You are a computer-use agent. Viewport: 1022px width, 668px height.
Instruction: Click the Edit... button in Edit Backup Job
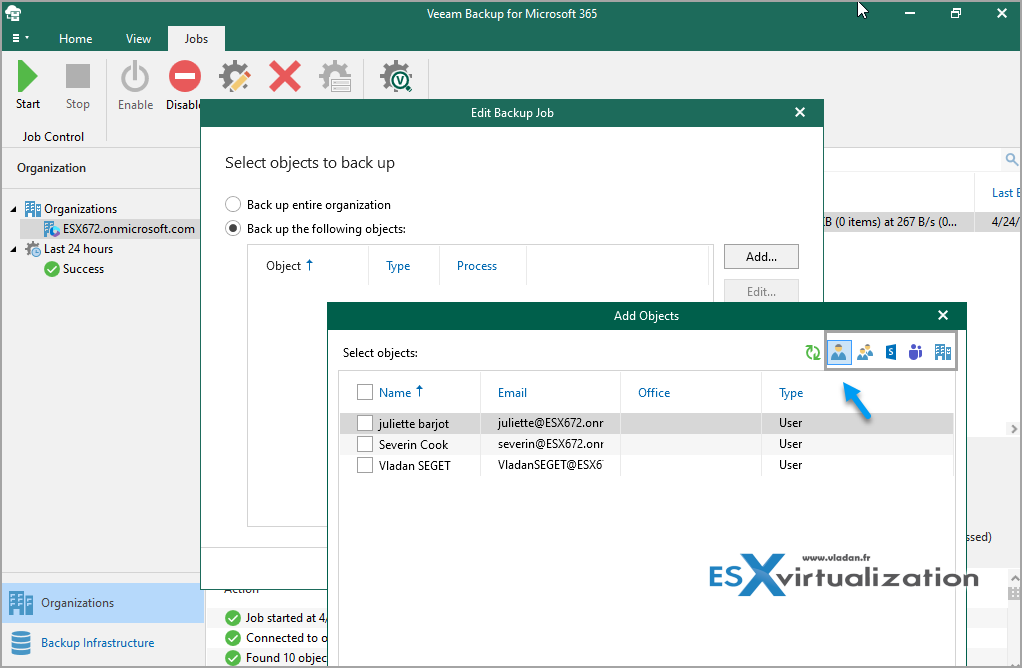point(761,291)
